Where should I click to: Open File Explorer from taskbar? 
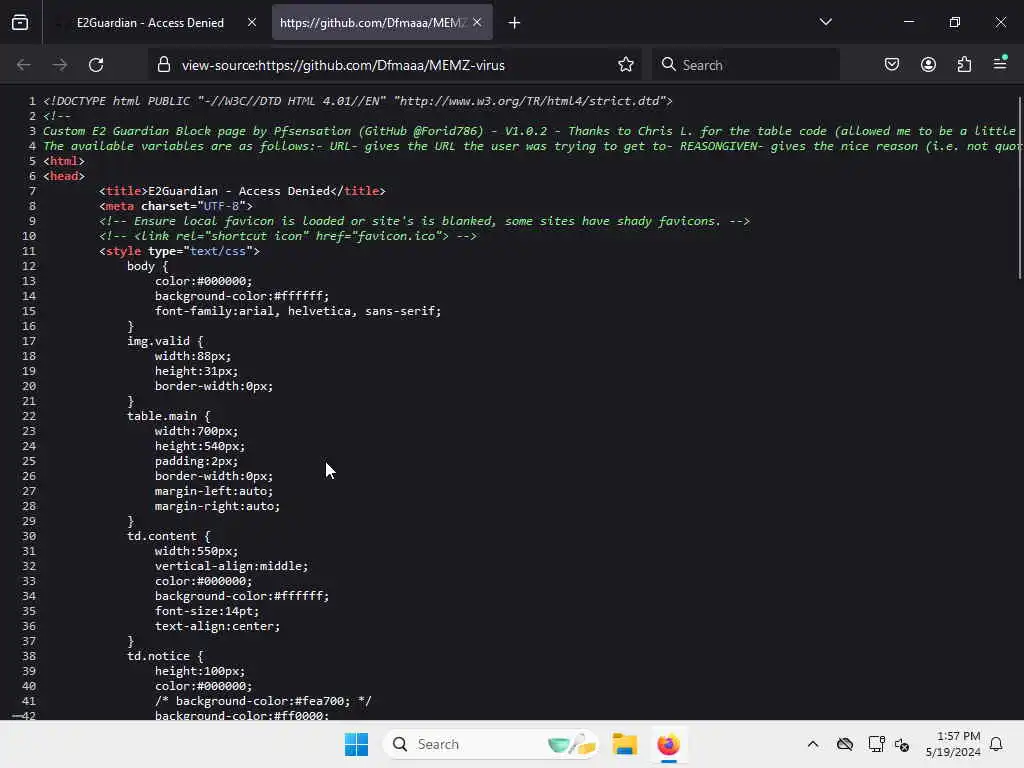click(x=624, y=744)
